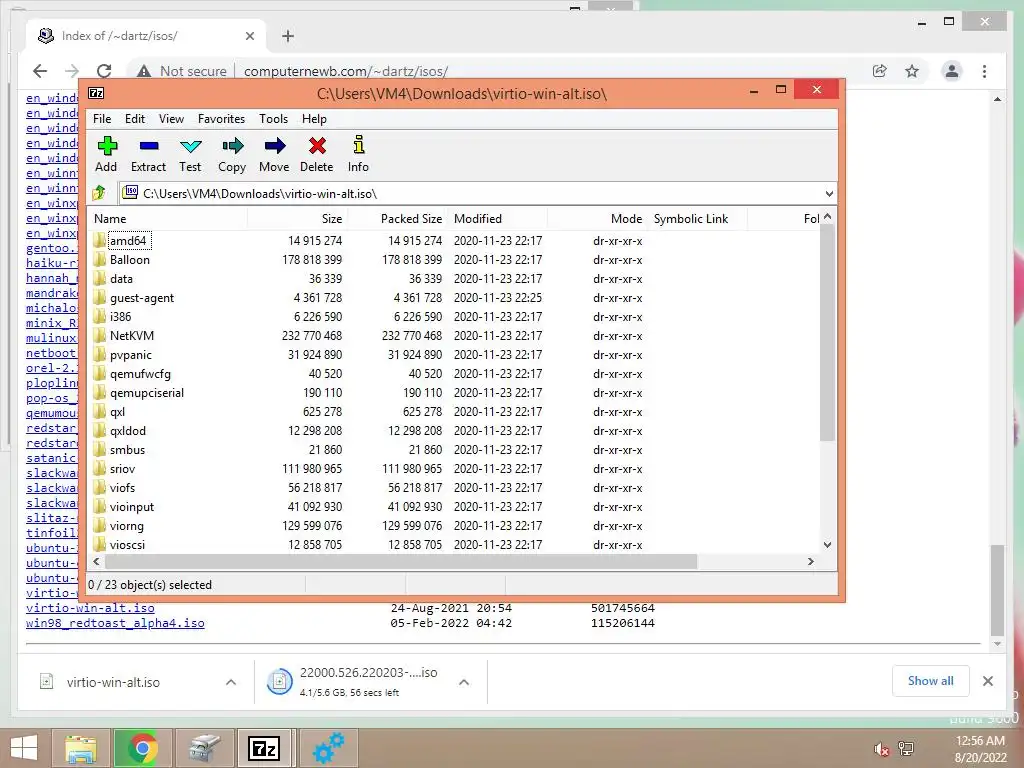Go up one folder level in 7-Zip
1024x768 pixels.
pyautogui.click(x=99, y=193)
